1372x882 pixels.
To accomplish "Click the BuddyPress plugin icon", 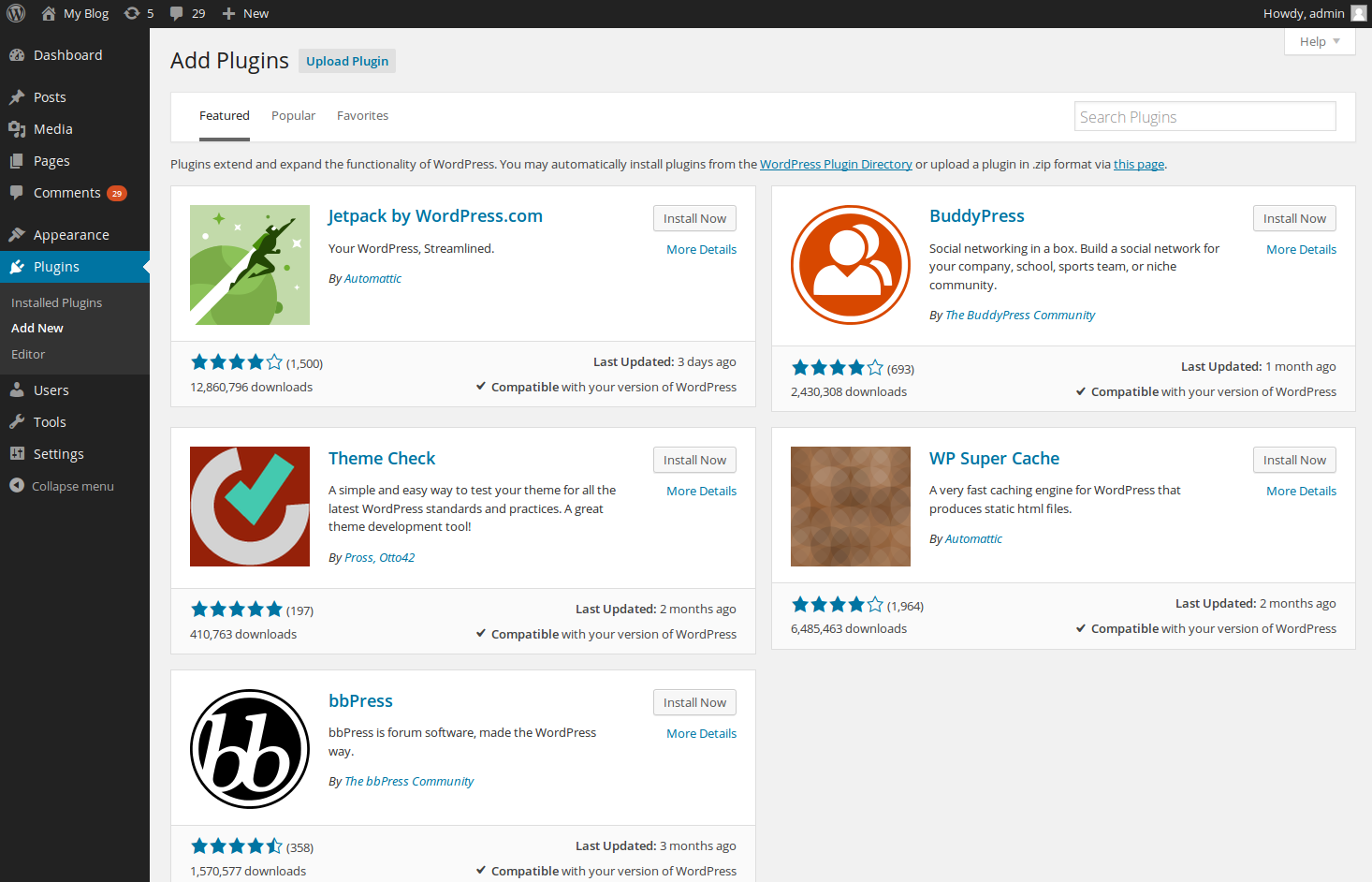I will click(x=850, y=265).
